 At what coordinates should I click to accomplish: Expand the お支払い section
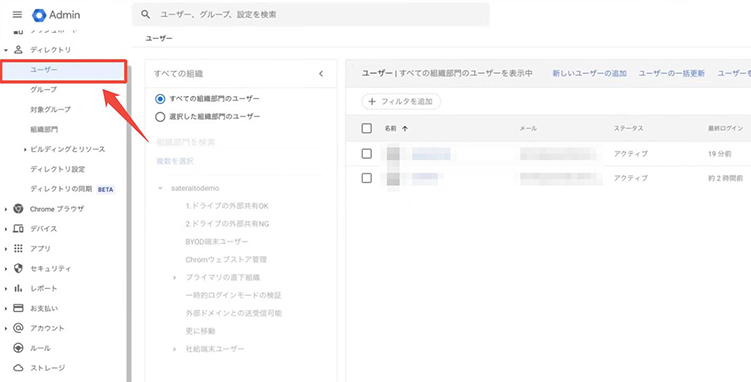[6, 309]
